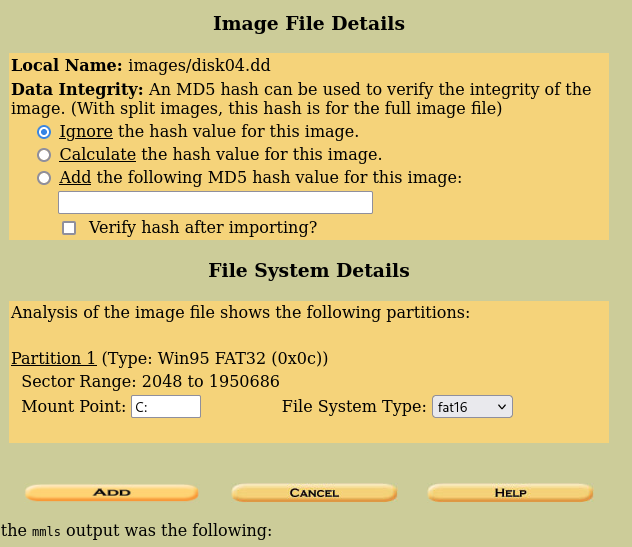
Task: Open the File System Type dropdown
Action: pyautogui.click(x=471, y=407)
